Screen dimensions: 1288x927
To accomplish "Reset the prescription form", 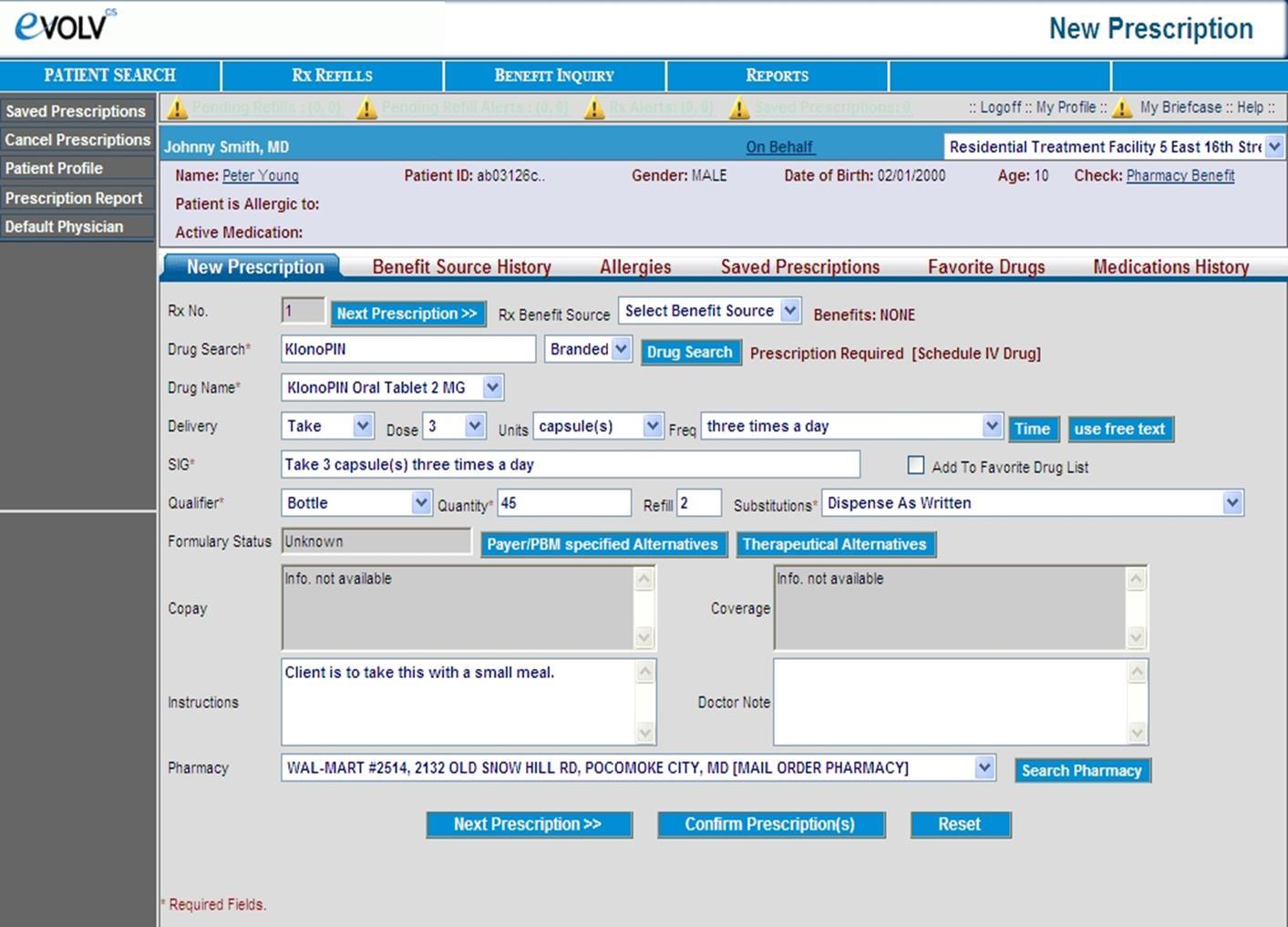I will (x=960, y=824).
